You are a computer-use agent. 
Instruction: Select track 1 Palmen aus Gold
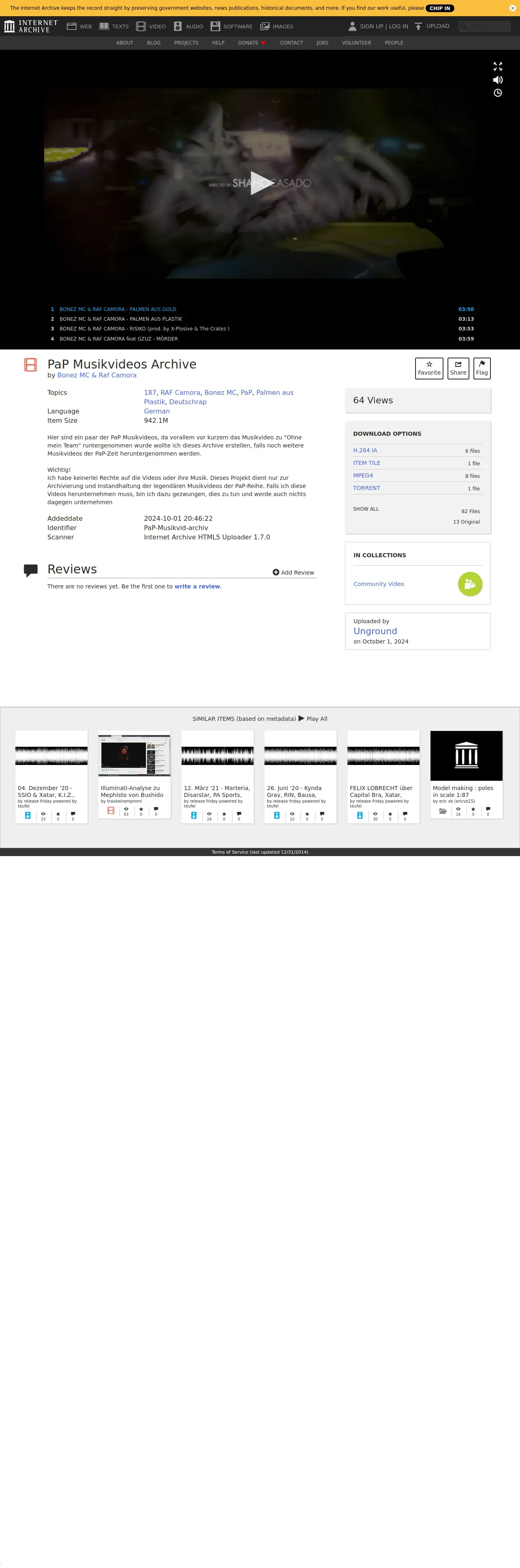tap(262, 309)
